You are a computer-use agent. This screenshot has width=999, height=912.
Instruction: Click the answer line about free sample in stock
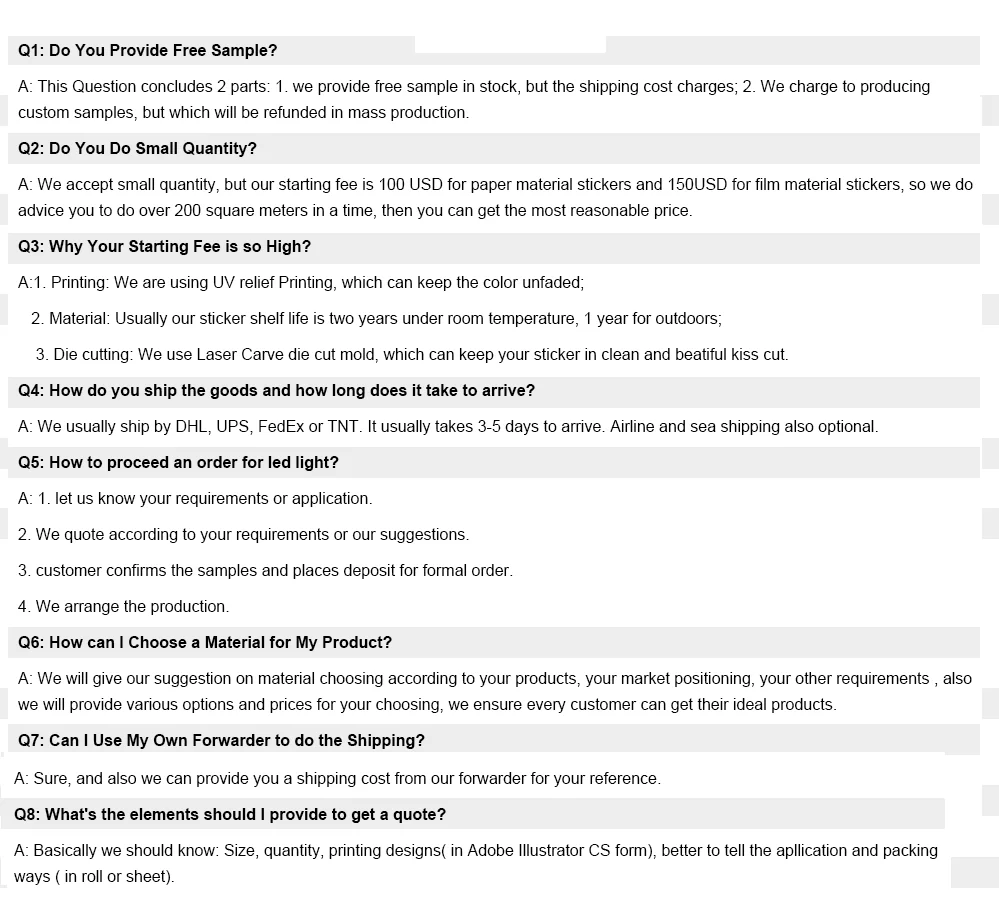coord(474,87)
